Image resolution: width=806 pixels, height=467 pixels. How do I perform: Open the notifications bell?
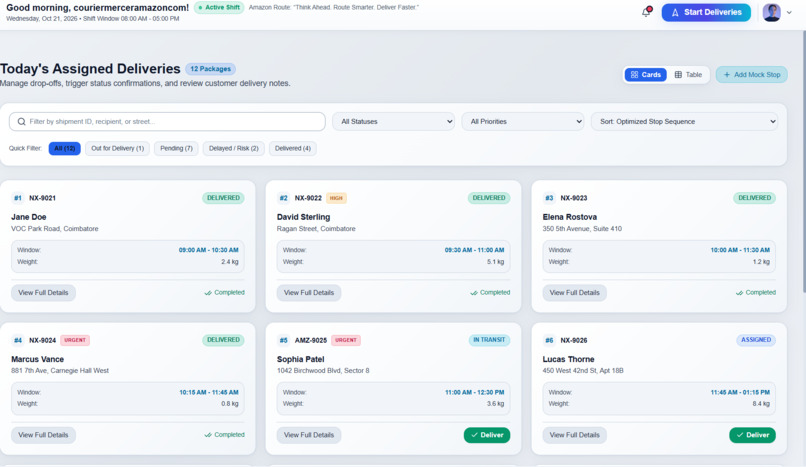tap(646, 12)
